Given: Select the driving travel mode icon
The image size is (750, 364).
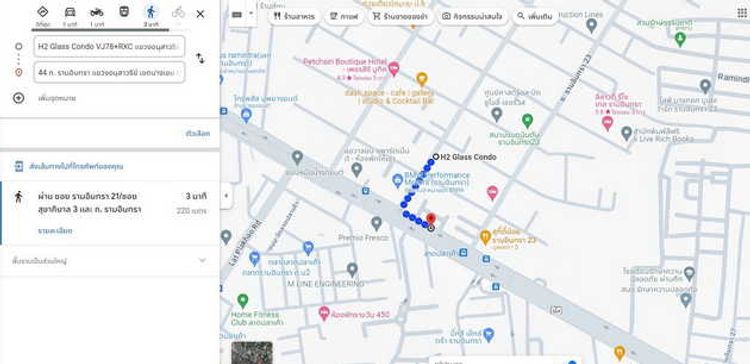Looking at the screenshot, I should [70, 12].
